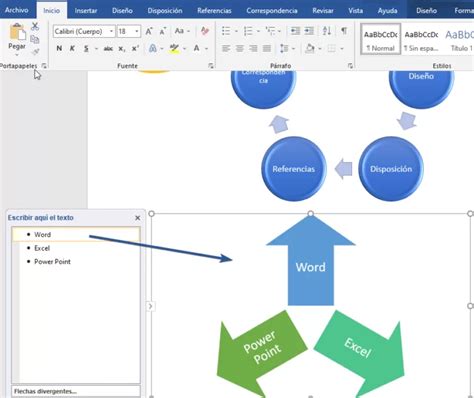Image resolution: width=474 pixels, height=398 pixels.
Task: Center the text alignment
Action: [240, 49]
